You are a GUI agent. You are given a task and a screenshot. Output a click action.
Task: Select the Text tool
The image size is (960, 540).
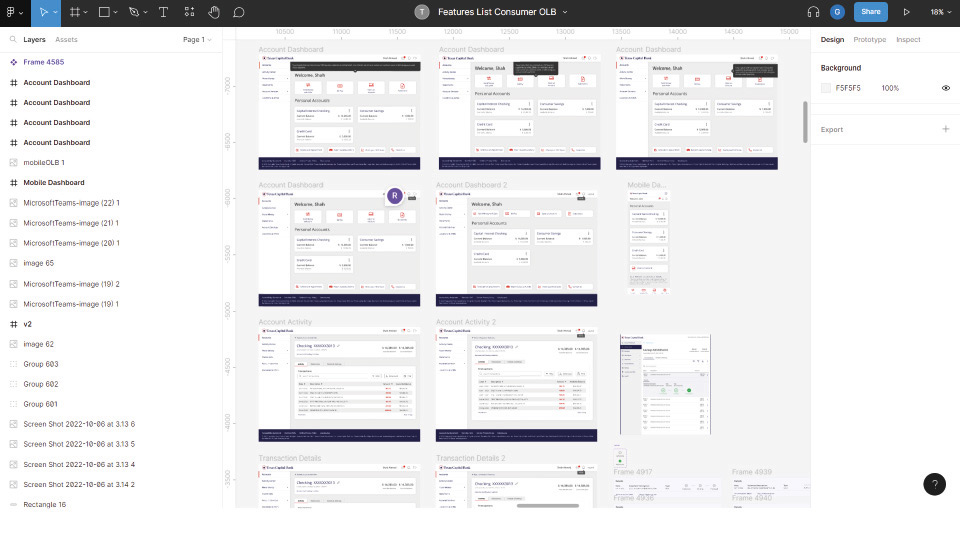[x=163, y=12]
